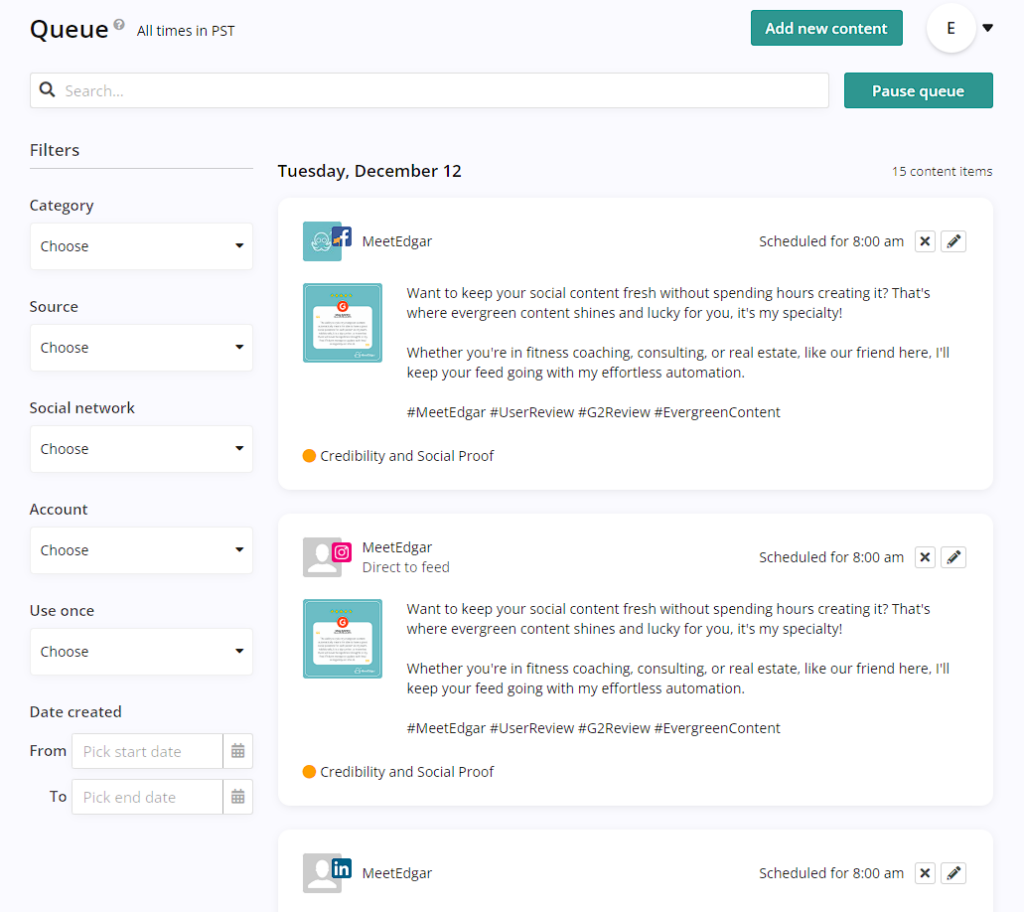Viewport: 1024px width, 912px height.
Task: Click the Pause queue button
Action: [x=918, y=90]
